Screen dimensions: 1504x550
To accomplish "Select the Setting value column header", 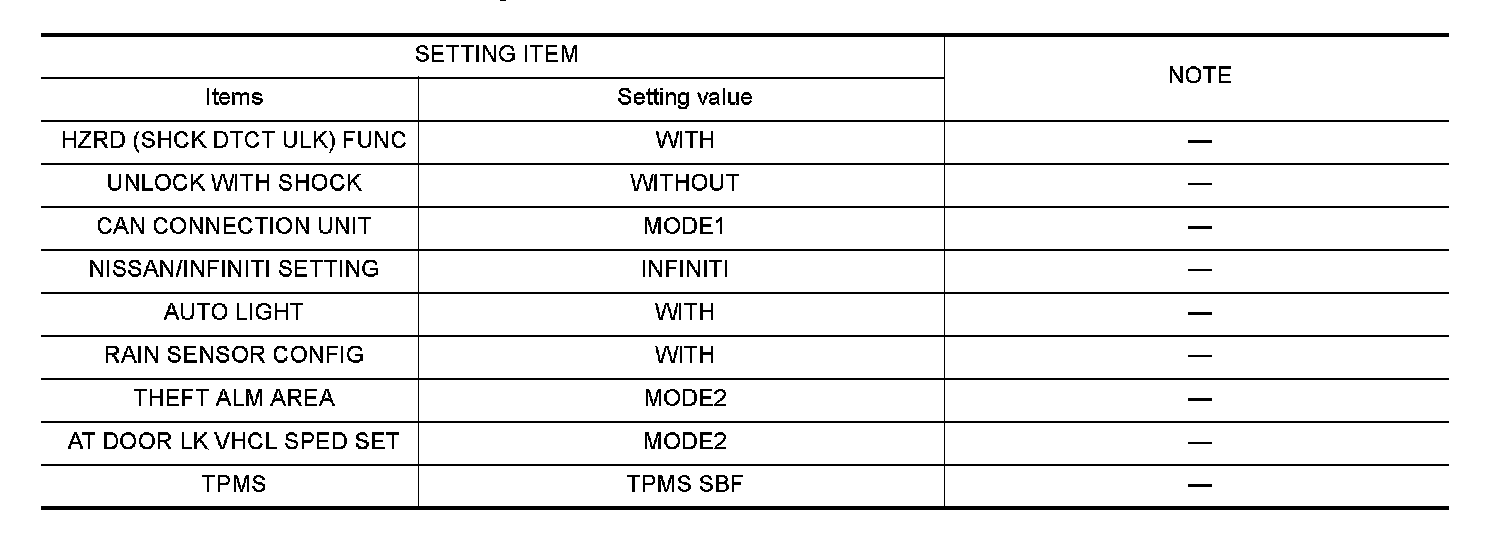I will (684, 97).
